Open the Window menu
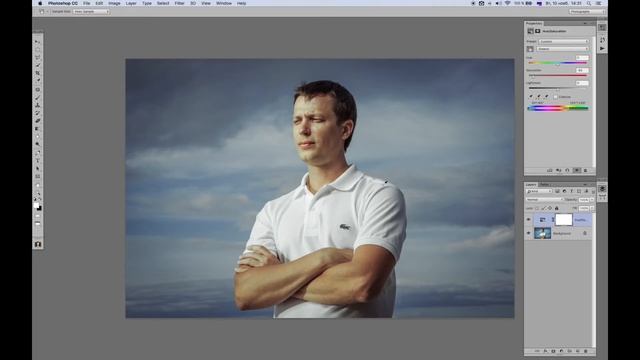Image resolution: width=640 pixels, height=360 pixels. (x=224, y=3)
